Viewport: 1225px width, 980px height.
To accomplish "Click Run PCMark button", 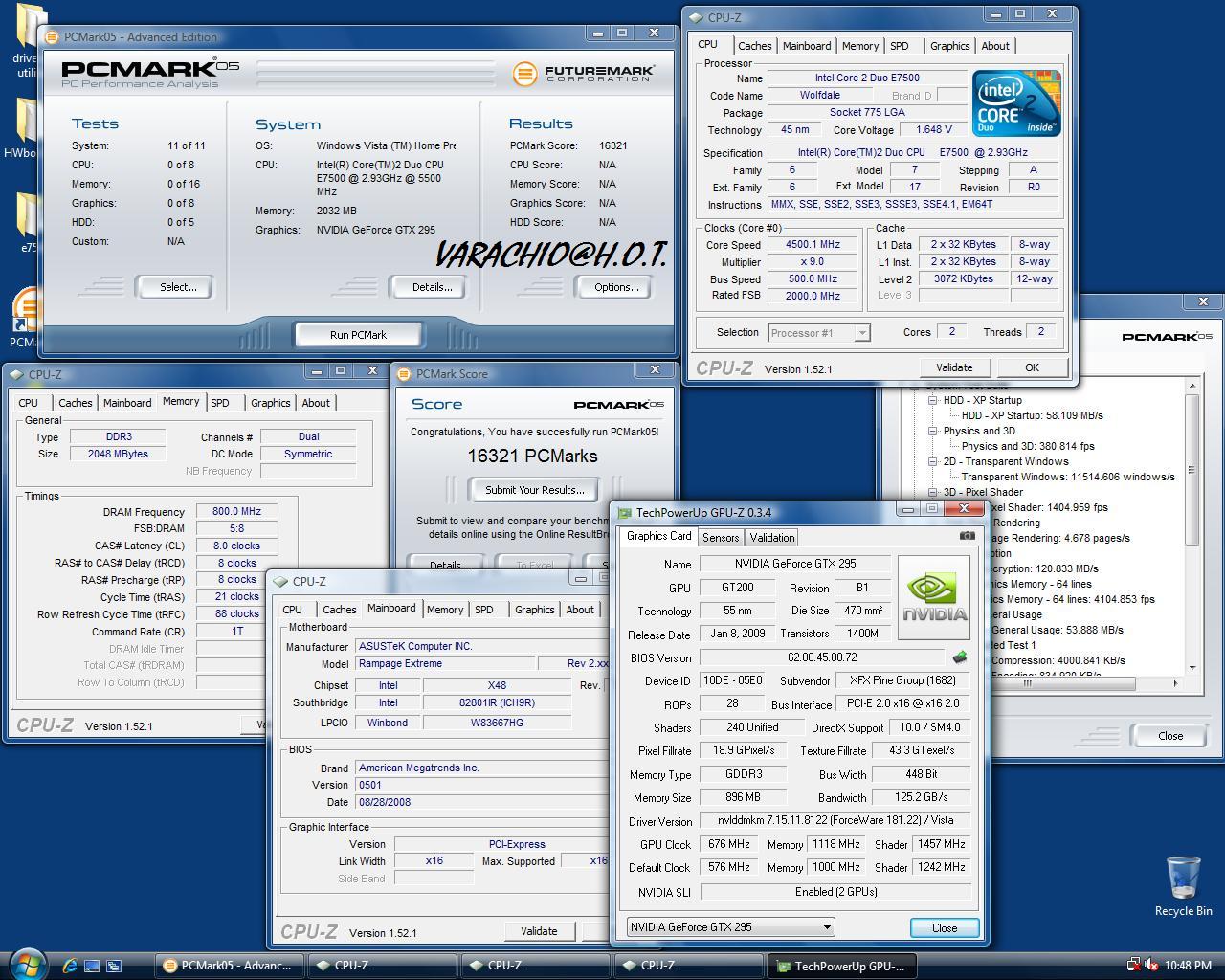I will (x=358, y=335).
